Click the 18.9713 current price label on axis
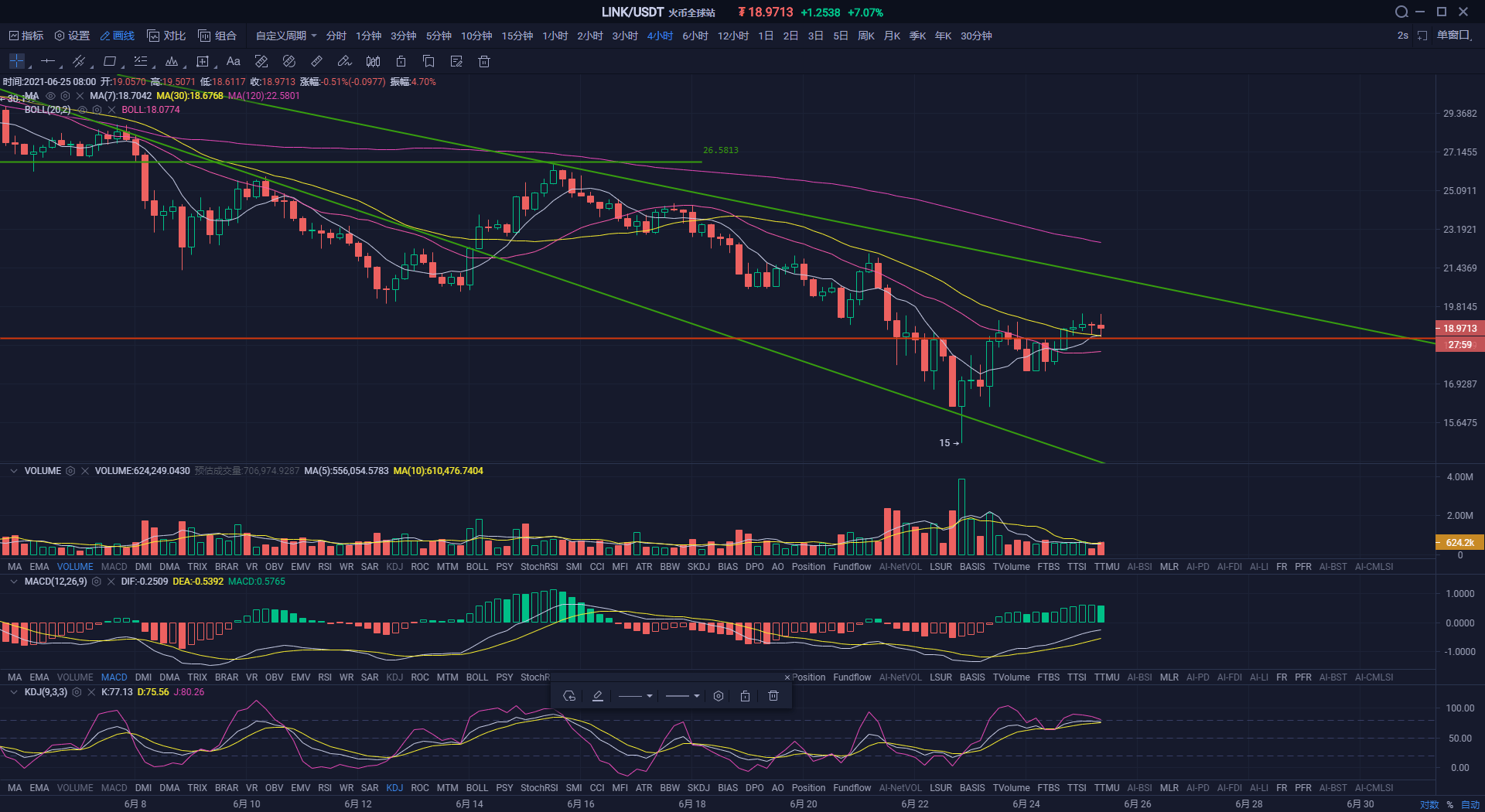Viewport: 1485px width, 812px height. (1460, 329)
